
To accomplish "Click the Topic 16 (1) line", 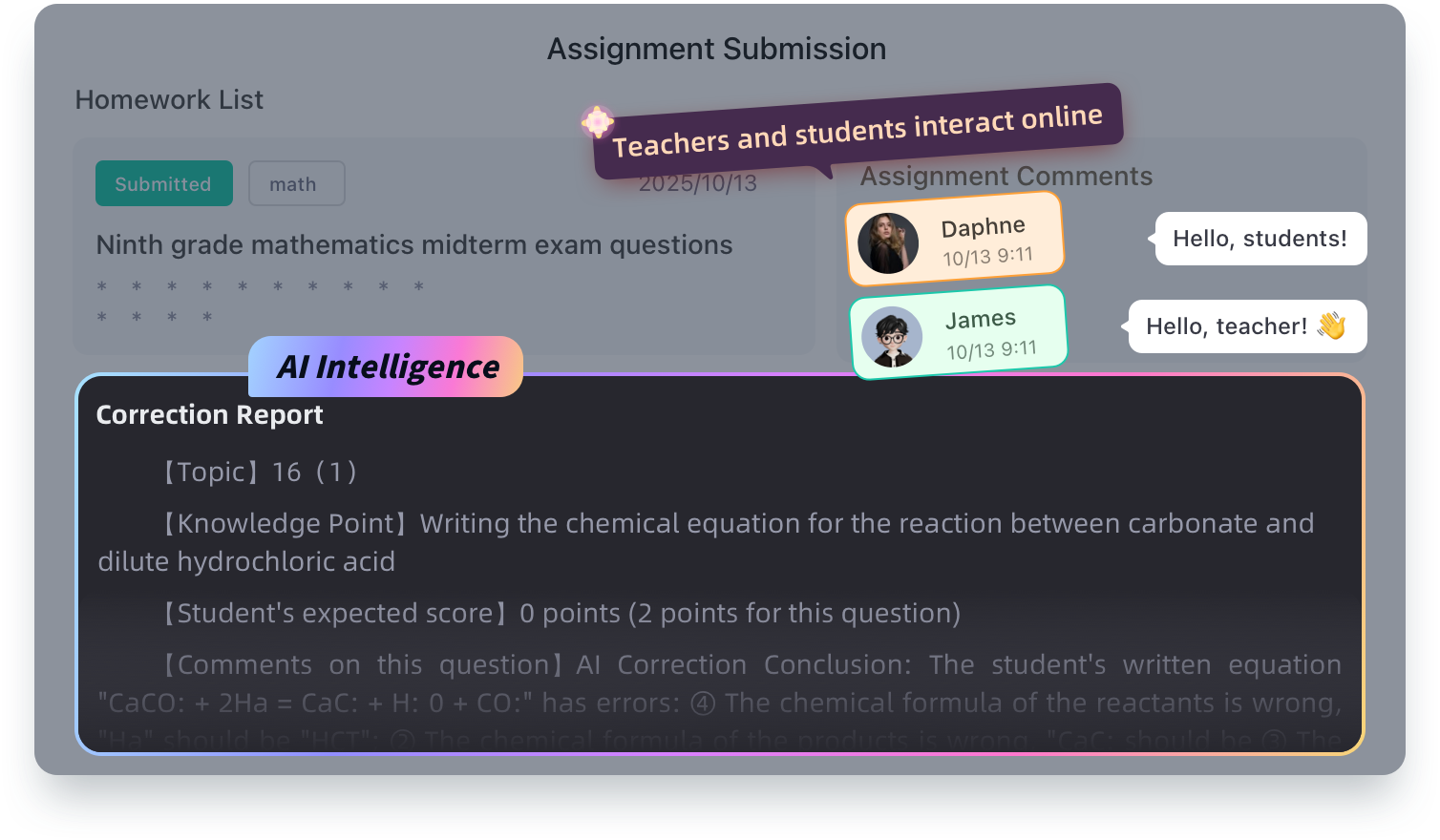I will tap(258, 472).
